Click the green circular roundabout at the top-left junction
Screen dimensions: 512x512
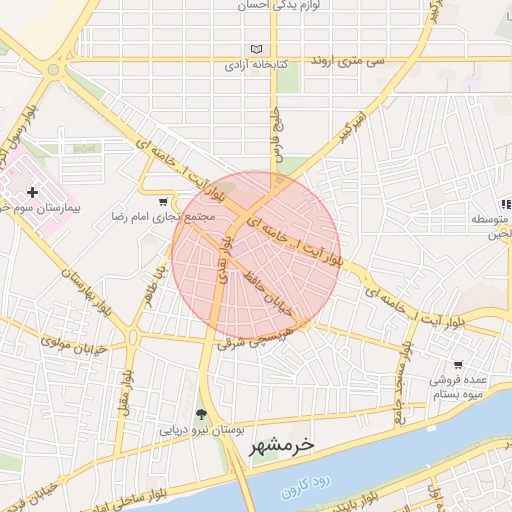pos(53,70)
